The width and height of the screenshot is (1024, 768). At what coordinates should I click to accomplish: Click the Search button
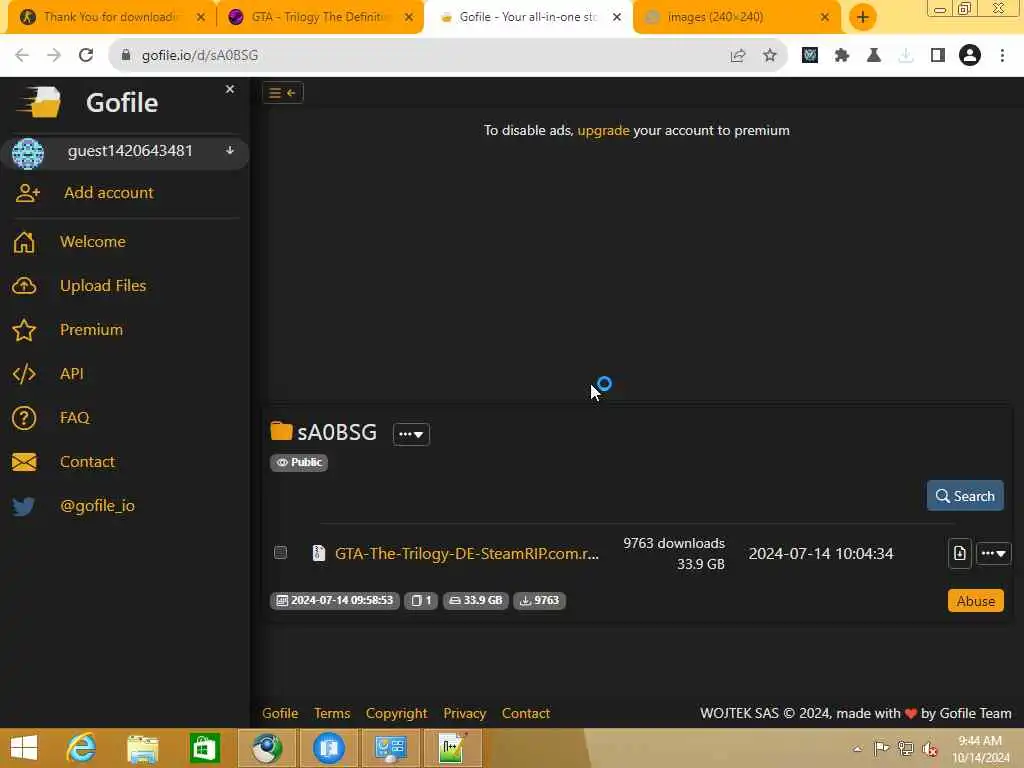point(965,496)
